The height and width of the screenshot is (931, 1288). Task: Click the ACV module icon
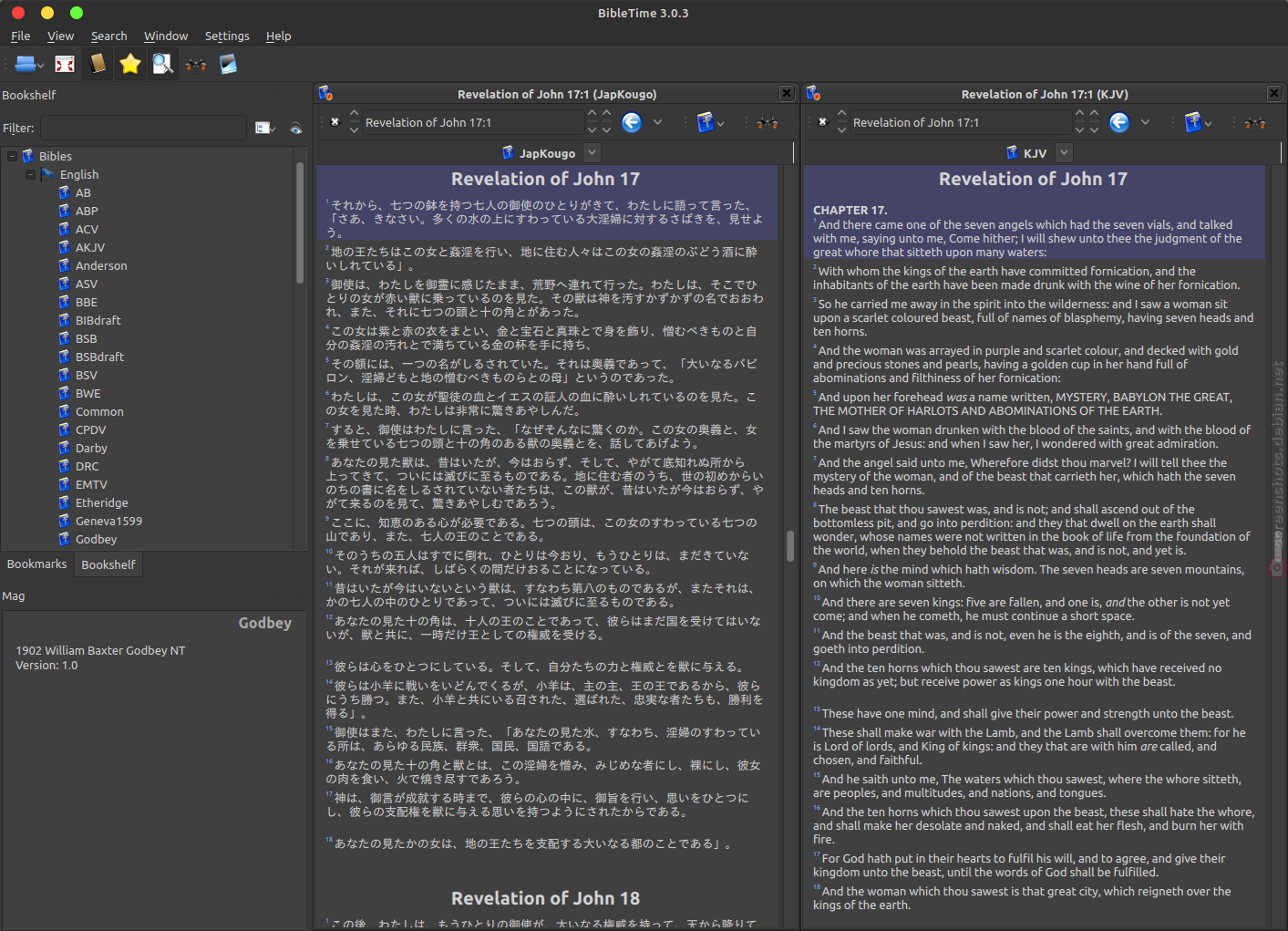[x=65, y=229]
